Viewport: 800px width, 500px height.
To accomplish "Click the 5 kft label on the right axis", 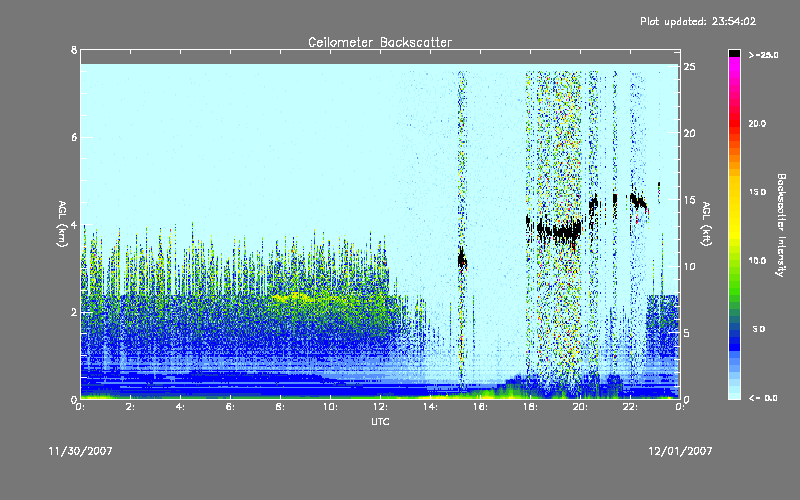I will (x=687, y=333).
